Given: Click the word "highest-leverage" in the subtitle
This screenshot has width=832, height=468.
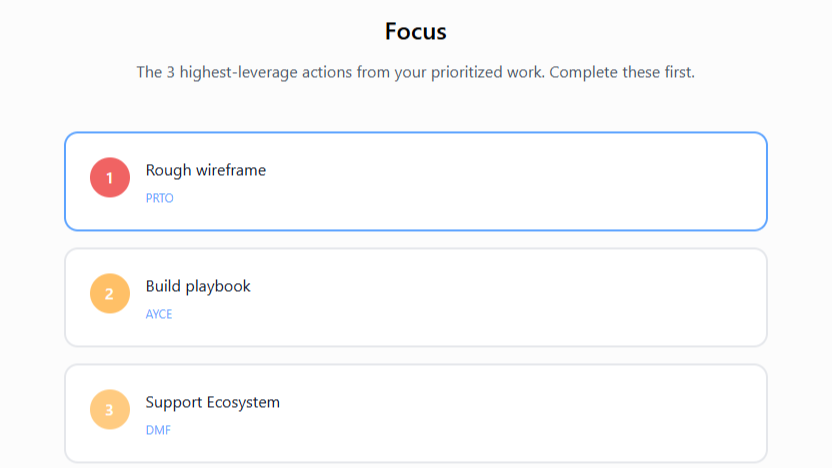Looking at the screenshot, I should point(238,73).
